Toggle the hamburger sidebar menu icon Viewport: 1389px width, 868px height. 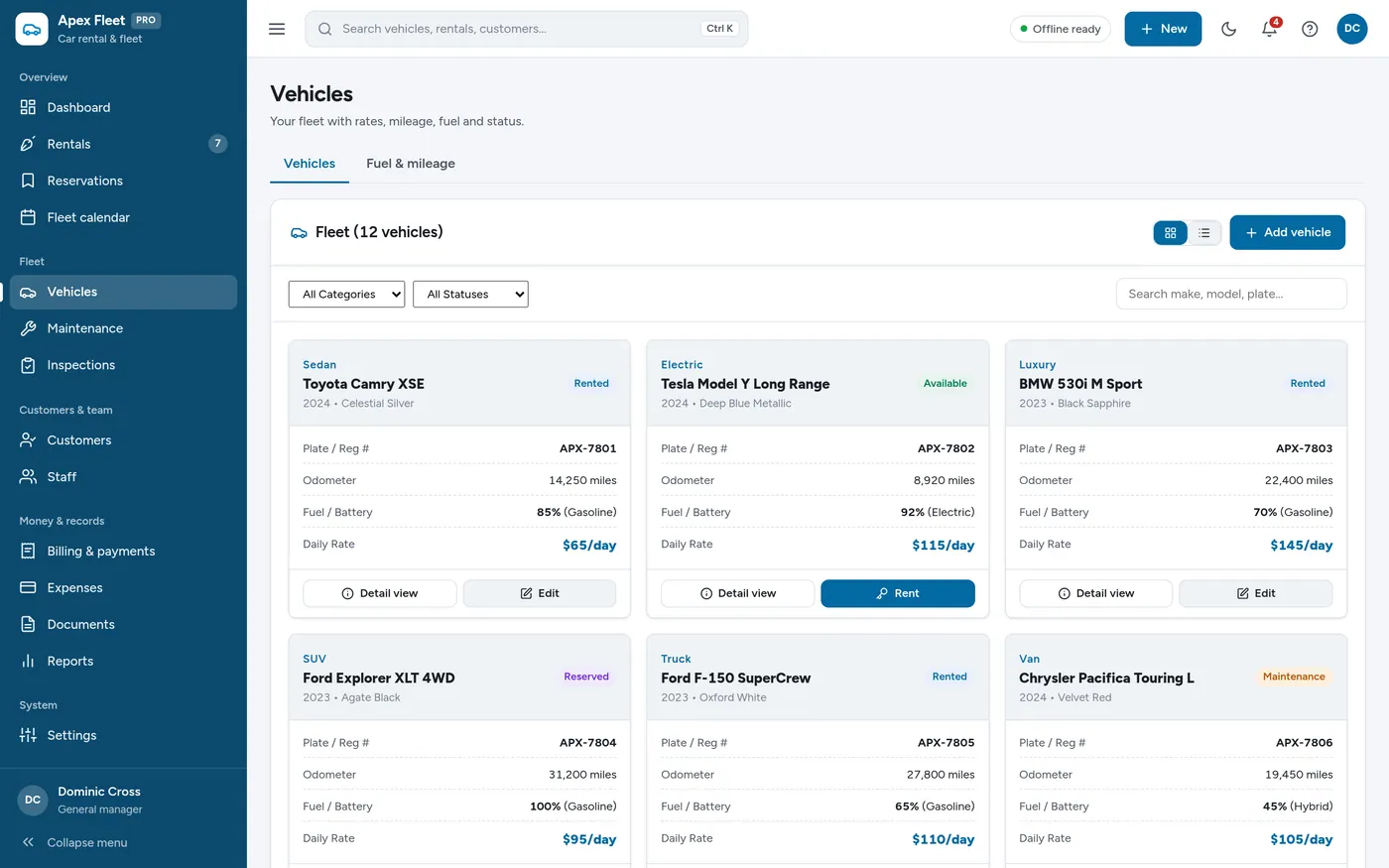277,29
